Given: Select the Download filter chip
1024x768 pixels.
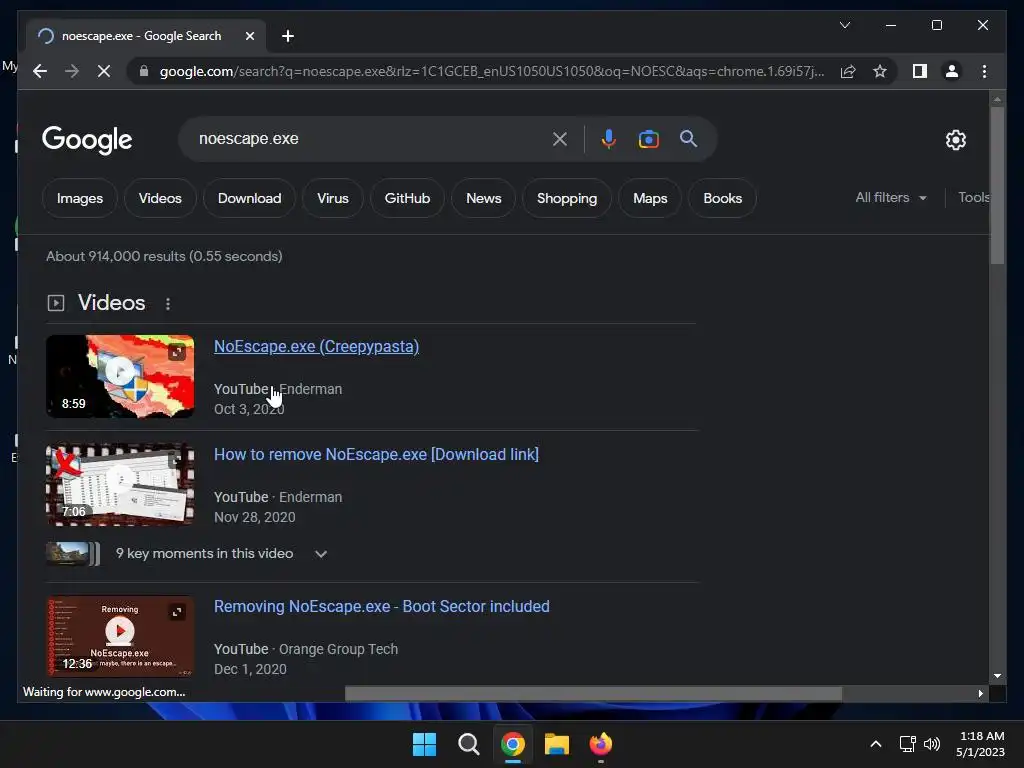Looking at the screenshot, I should (249, 198).
